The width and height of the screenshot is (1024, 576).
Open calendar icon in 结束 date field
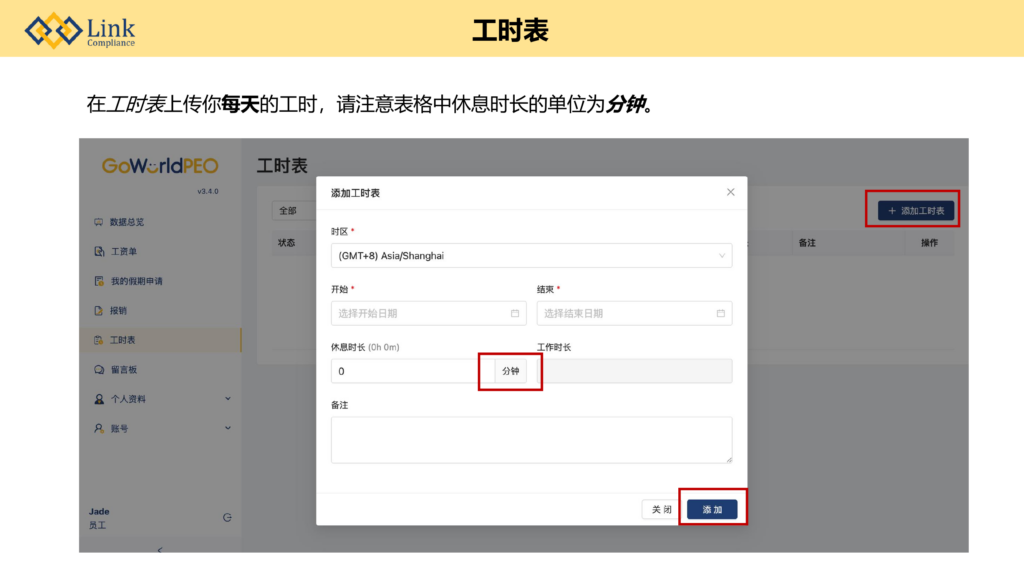coord(720,313)
